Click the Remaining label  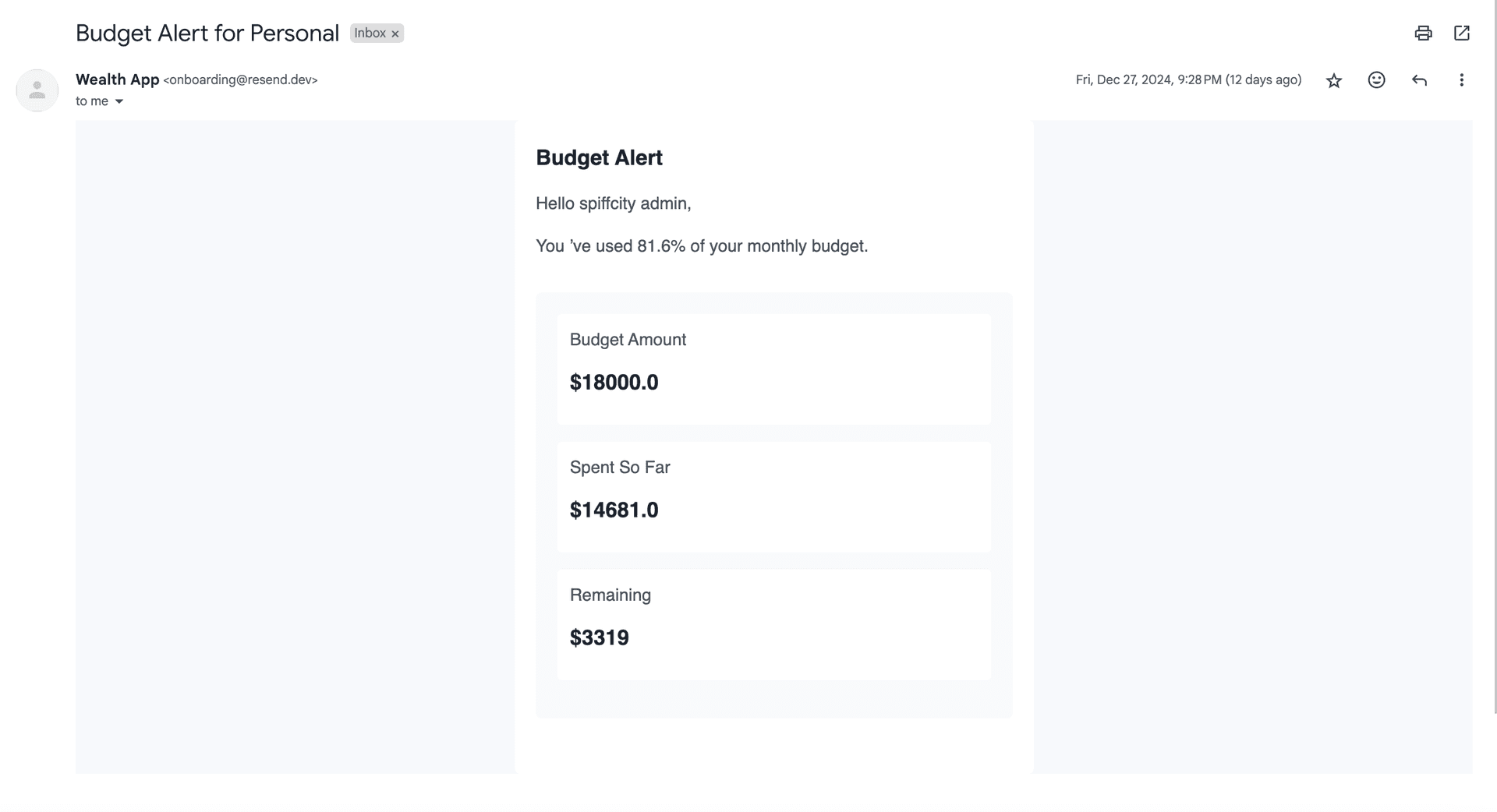(610, 595)
